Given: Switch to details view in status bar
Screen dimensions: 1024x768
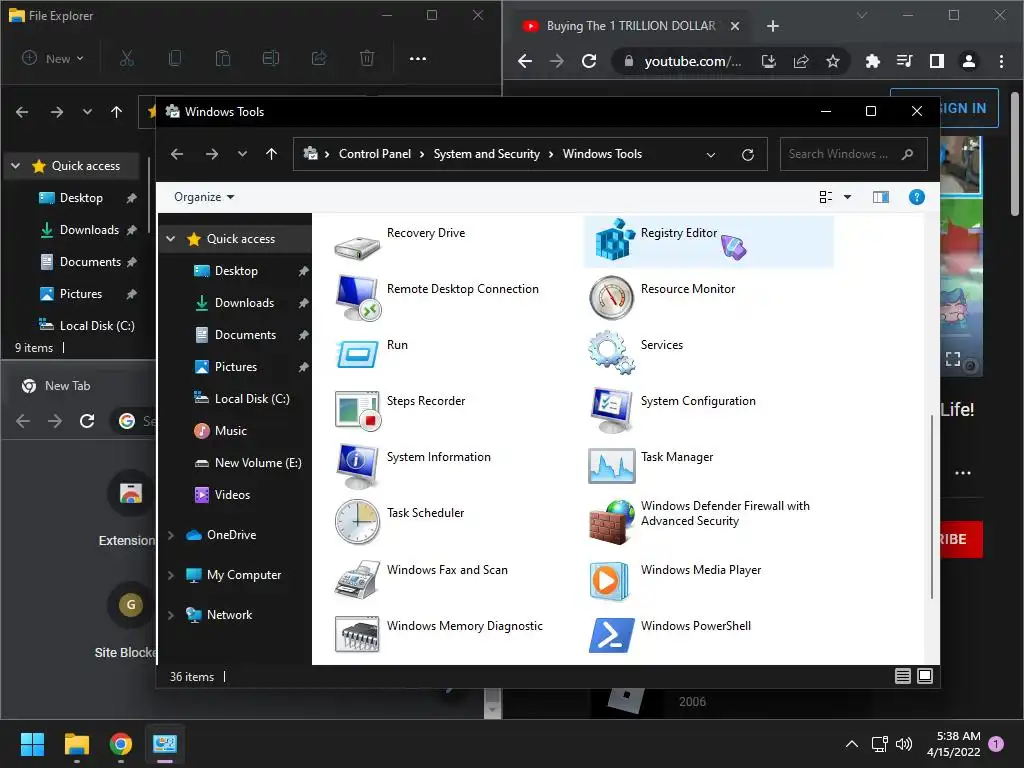Looking at the screenshot, I should (903, 676).
